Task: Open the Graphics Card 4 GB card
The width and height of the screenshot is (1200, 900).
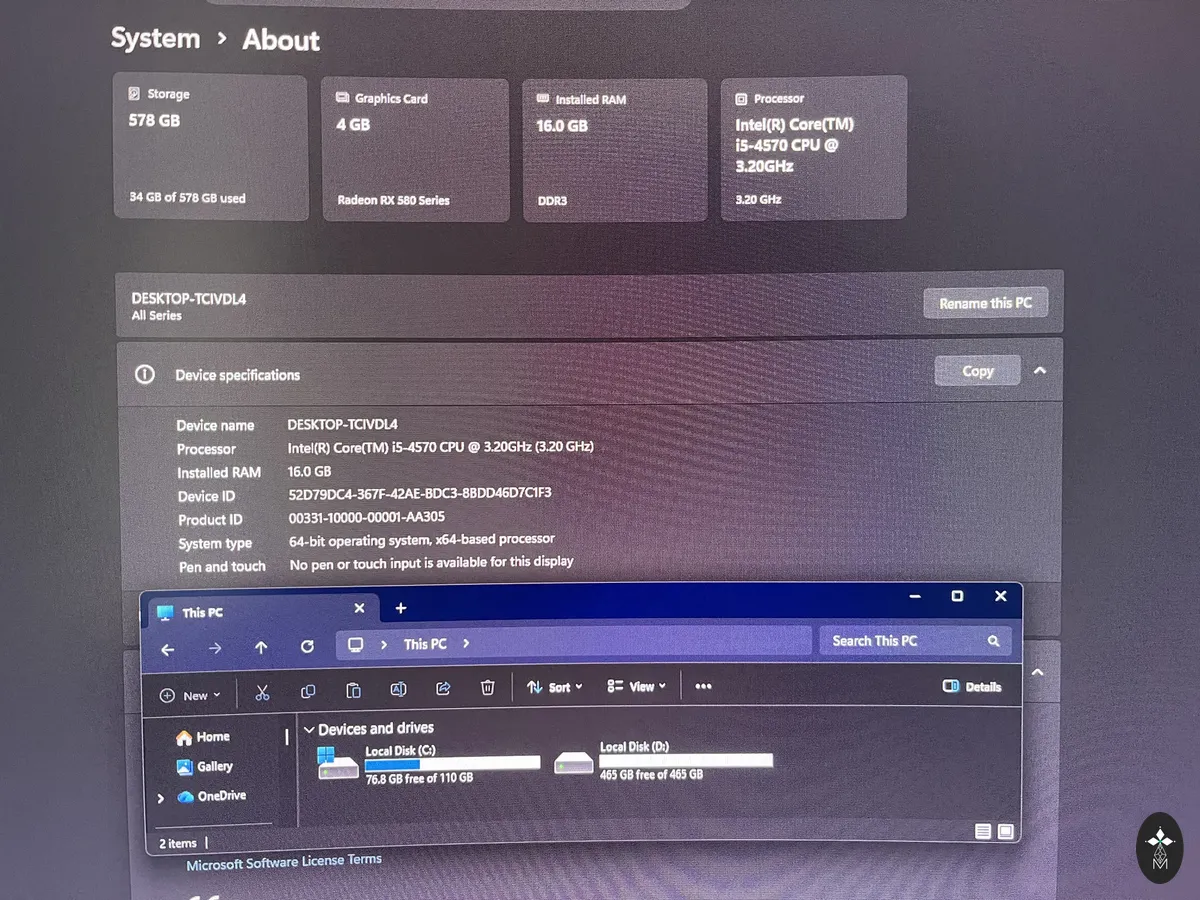Action: point(415,149)
